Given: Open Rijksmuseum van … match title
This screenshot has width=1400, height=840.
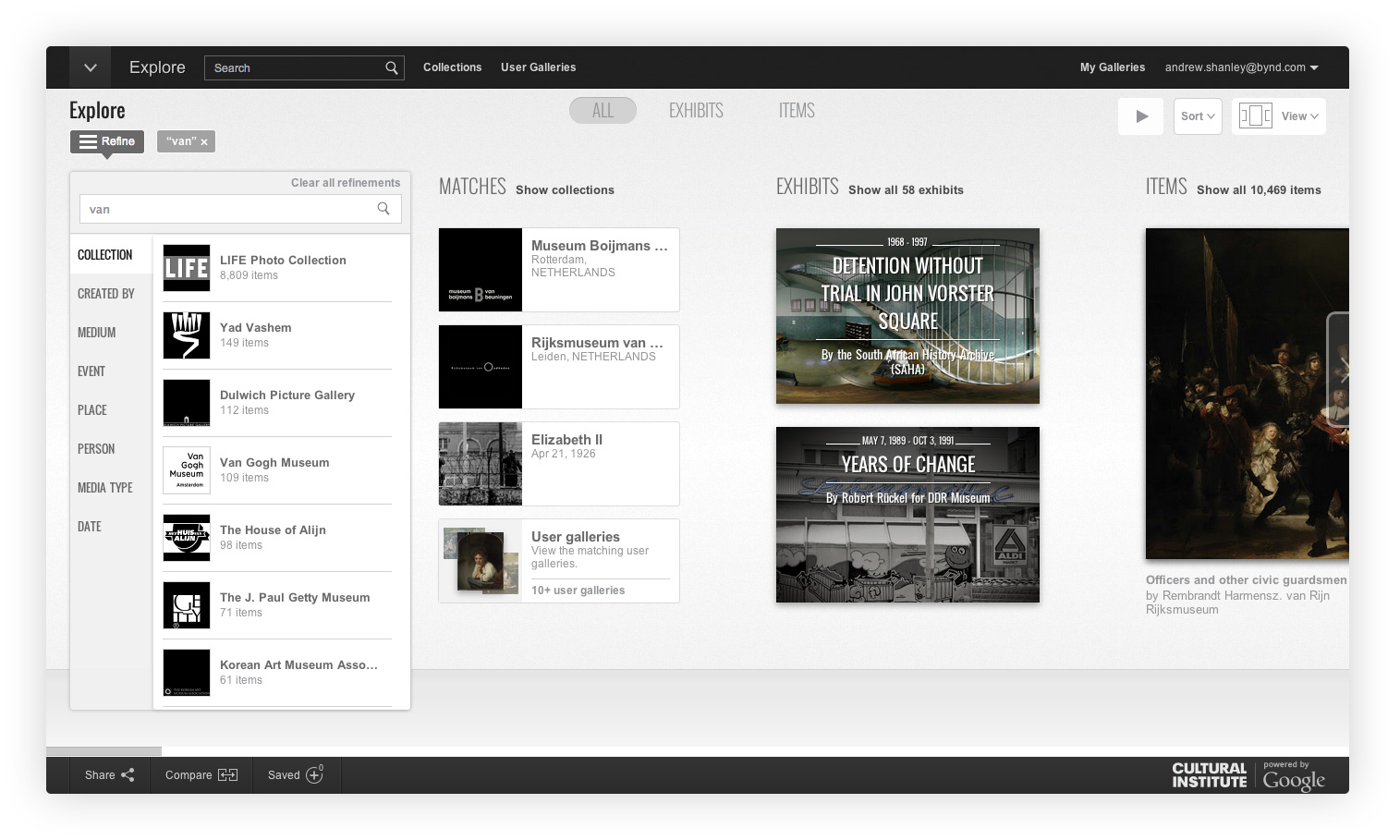Looking at the screenshot, I should [x=597, y=343].
